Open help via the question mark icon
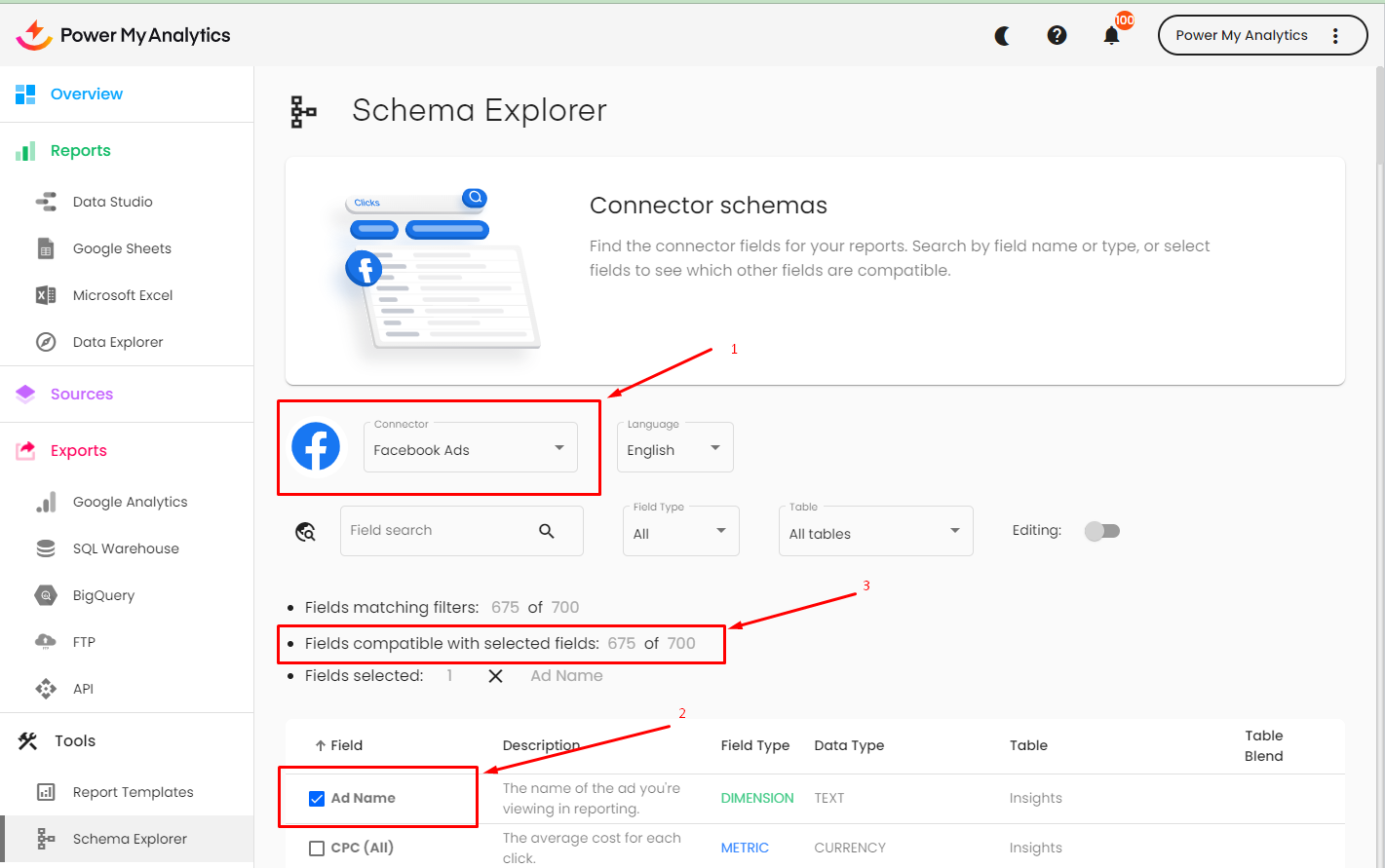 [1057, 35]
